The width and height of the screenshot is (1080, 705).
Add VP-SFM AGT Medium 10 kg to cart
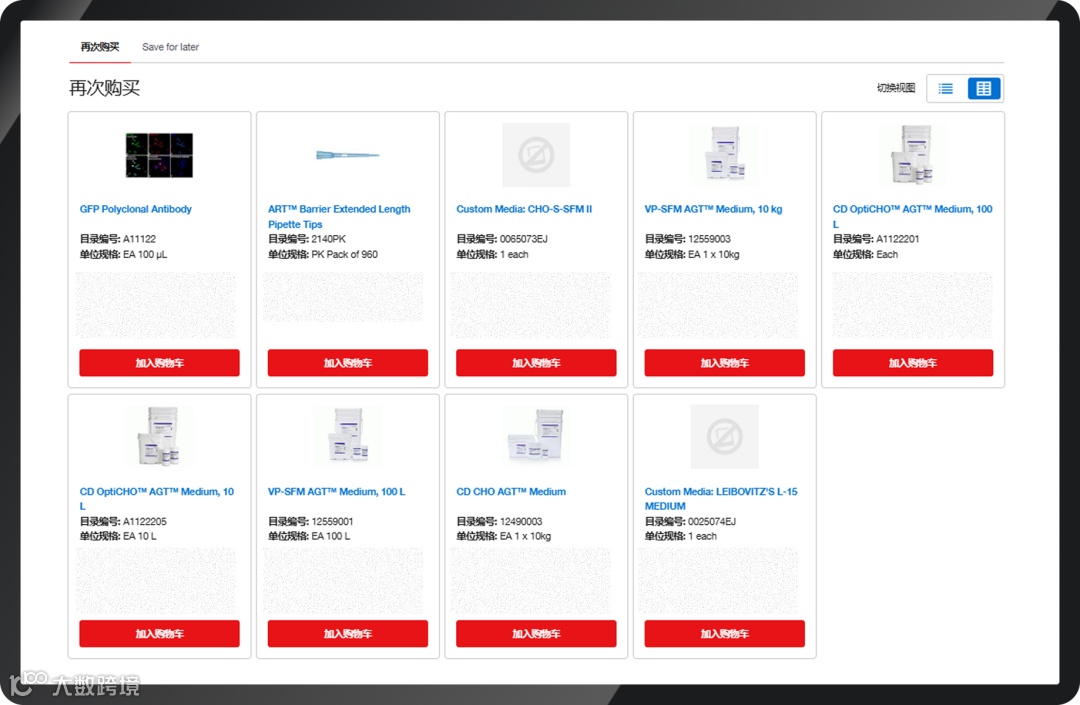click(725, 363)
